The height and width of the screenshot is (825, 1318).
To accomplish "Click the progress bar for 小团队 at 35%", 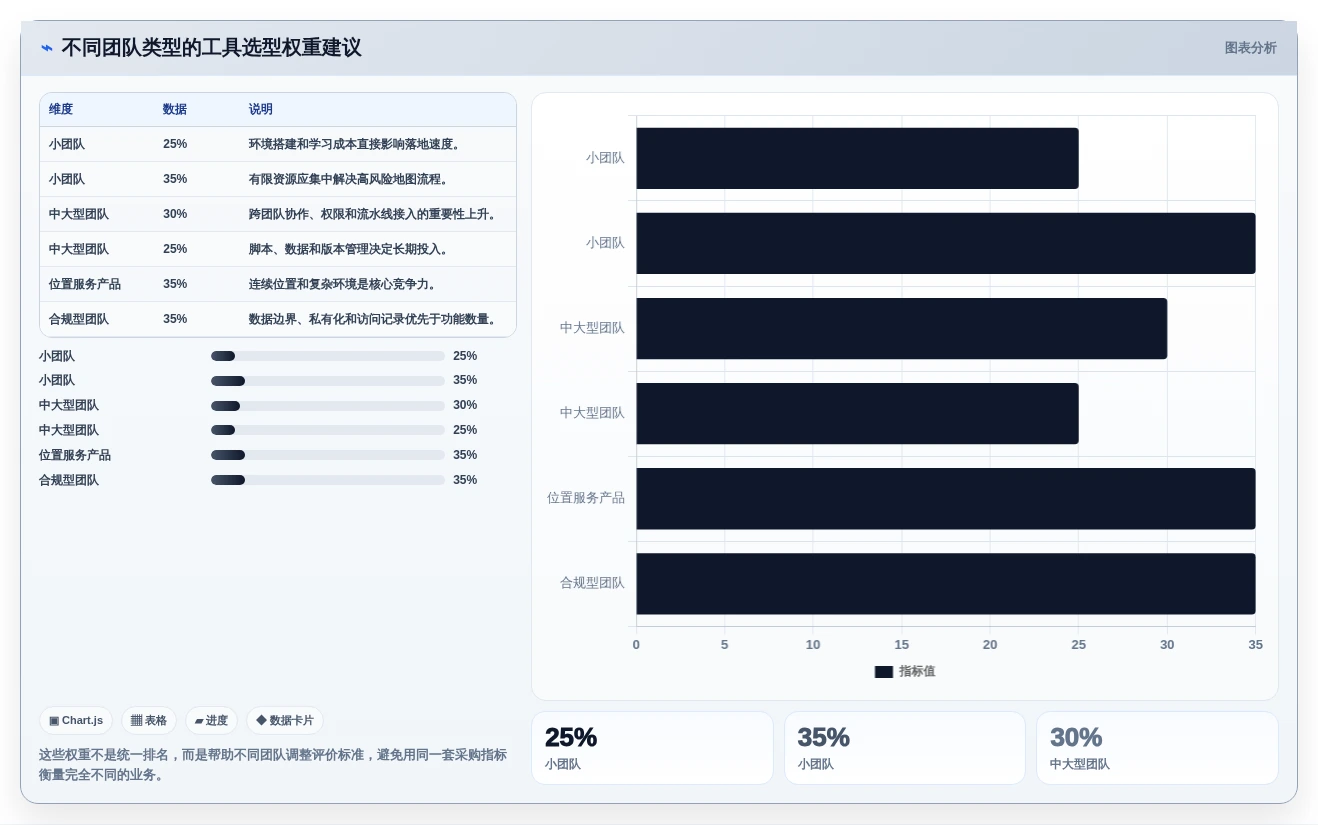I will 328,381.
